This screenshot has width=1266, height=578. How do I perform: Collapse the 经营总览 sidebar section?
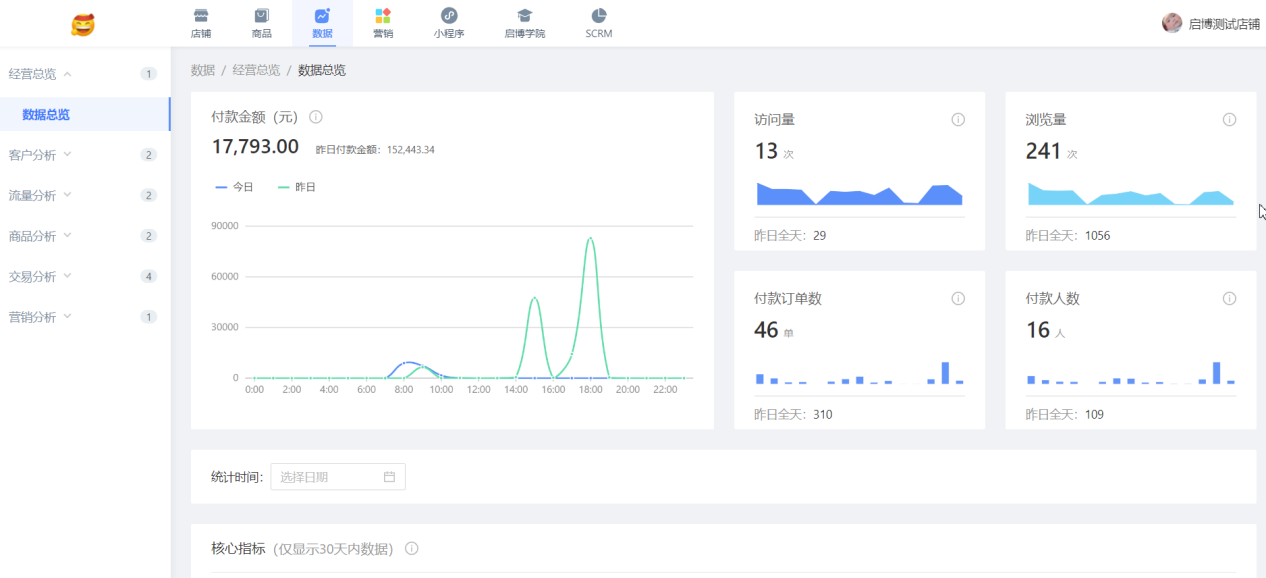(40, 74)
